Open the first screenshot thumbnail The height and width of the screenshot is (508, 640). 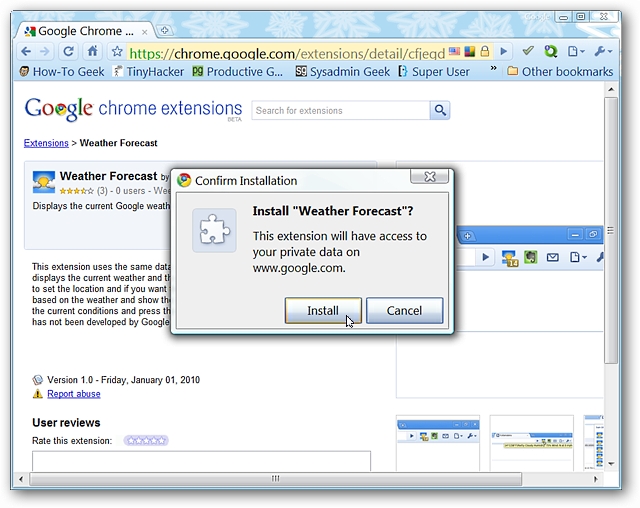point(438,443)
